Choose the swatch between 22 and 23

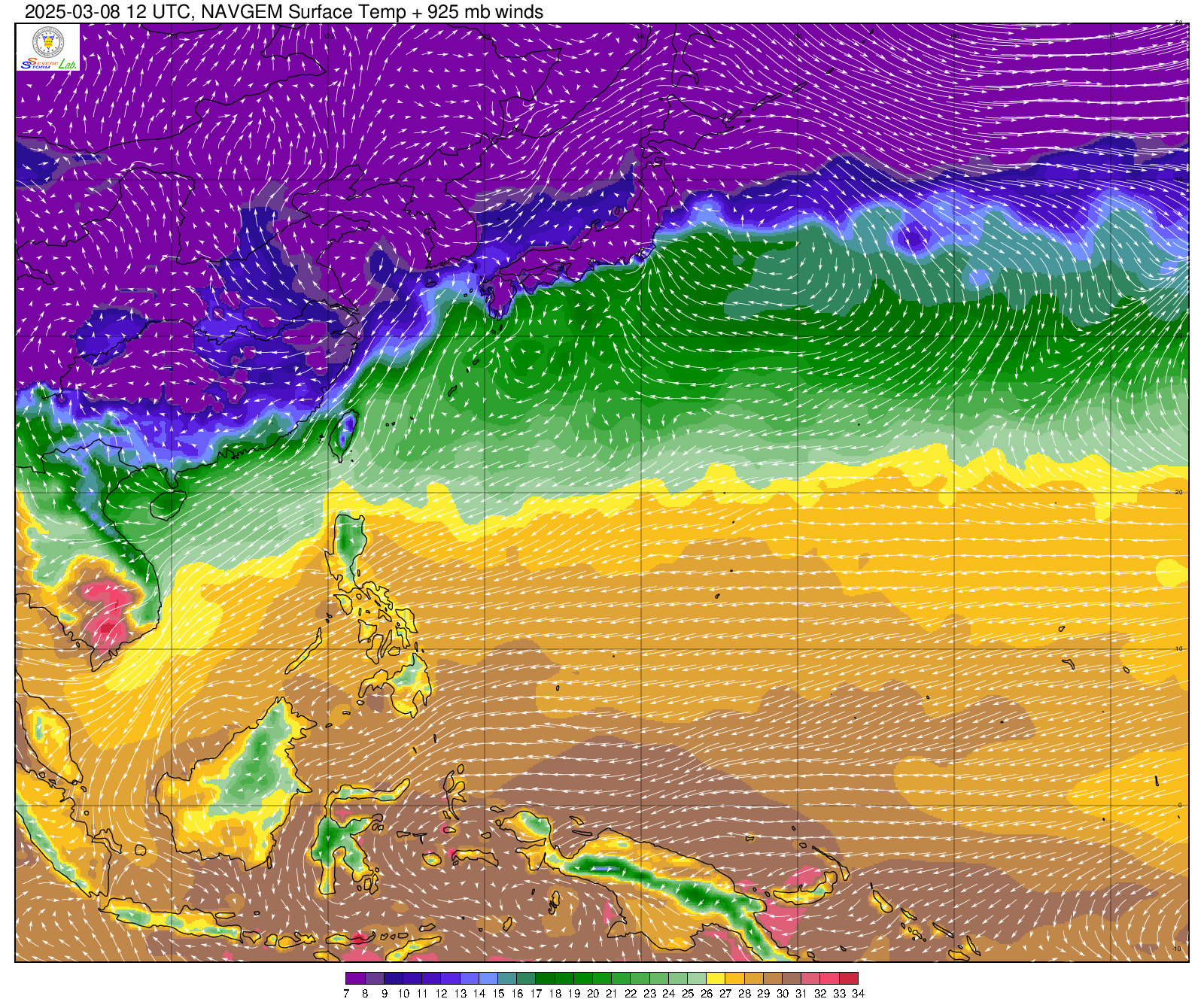pos(640,979)
